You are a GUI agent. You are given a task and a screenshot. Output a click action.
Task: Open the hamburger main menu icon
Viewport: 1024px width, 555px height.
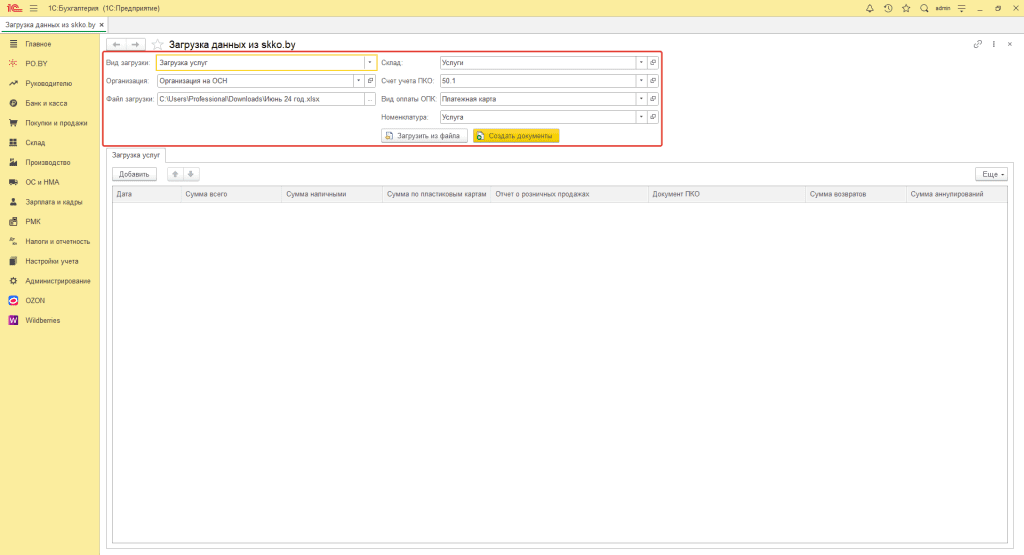tap(34, 8)
